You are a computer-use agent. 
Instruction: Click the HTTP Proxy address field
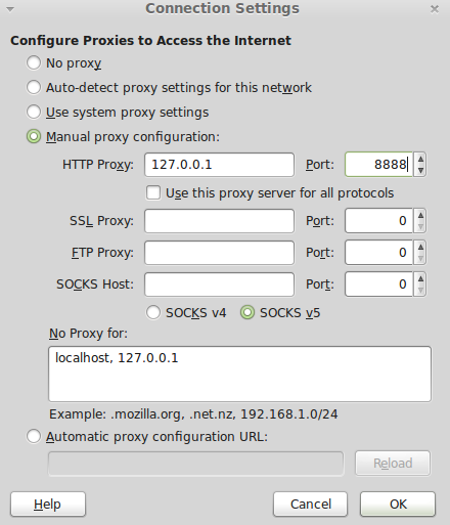click(219, 165)
